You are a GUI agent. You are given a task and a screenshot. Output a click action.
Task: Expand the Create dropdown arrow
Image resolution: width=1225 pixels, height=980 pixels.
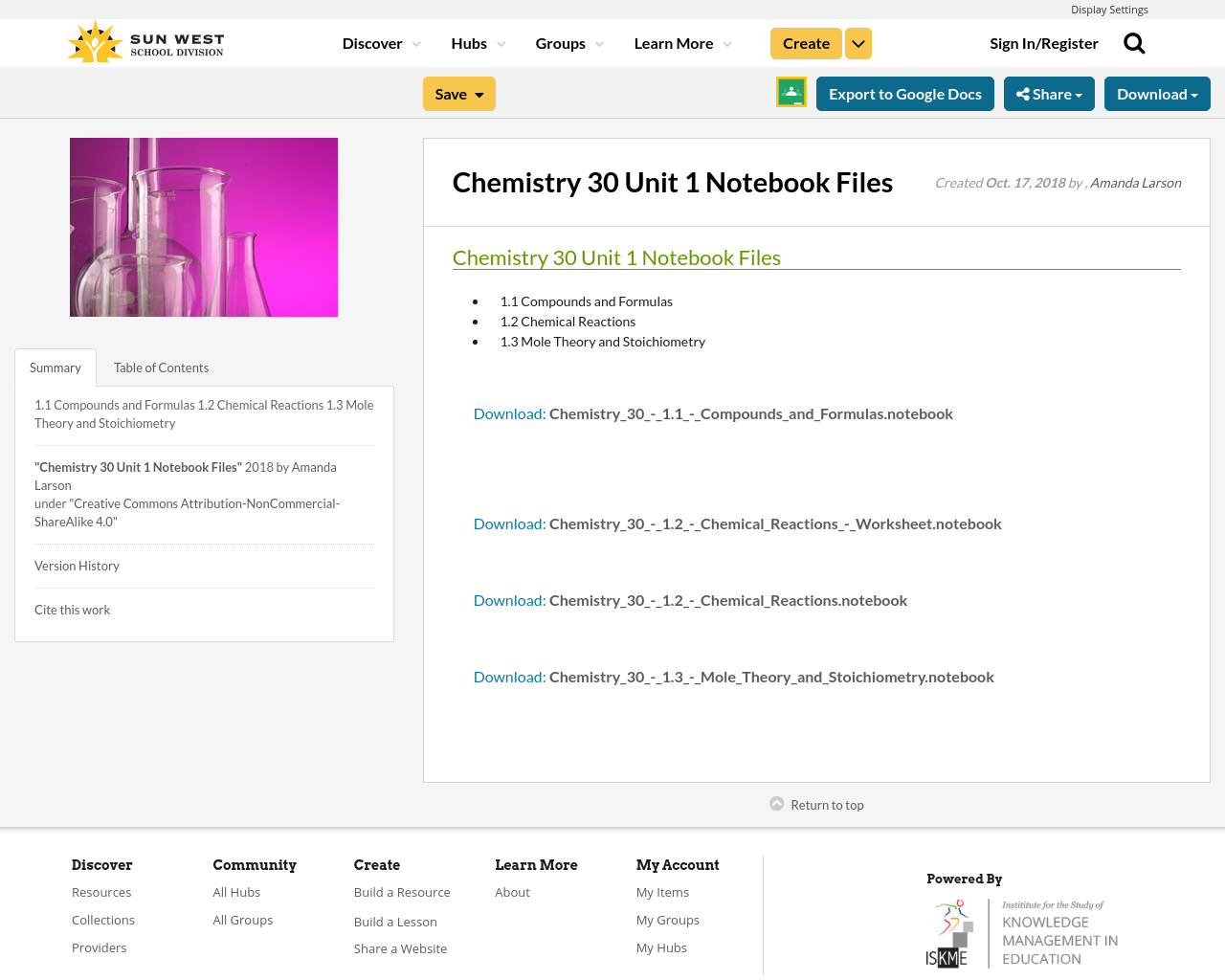pyautogui.click(x=857, y=42)
